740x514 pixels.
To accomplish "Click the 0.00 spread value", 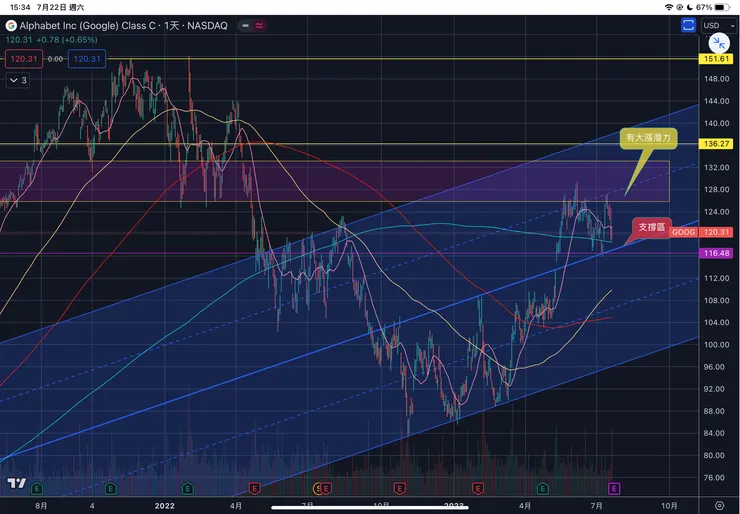I will [x=55, y=59].
